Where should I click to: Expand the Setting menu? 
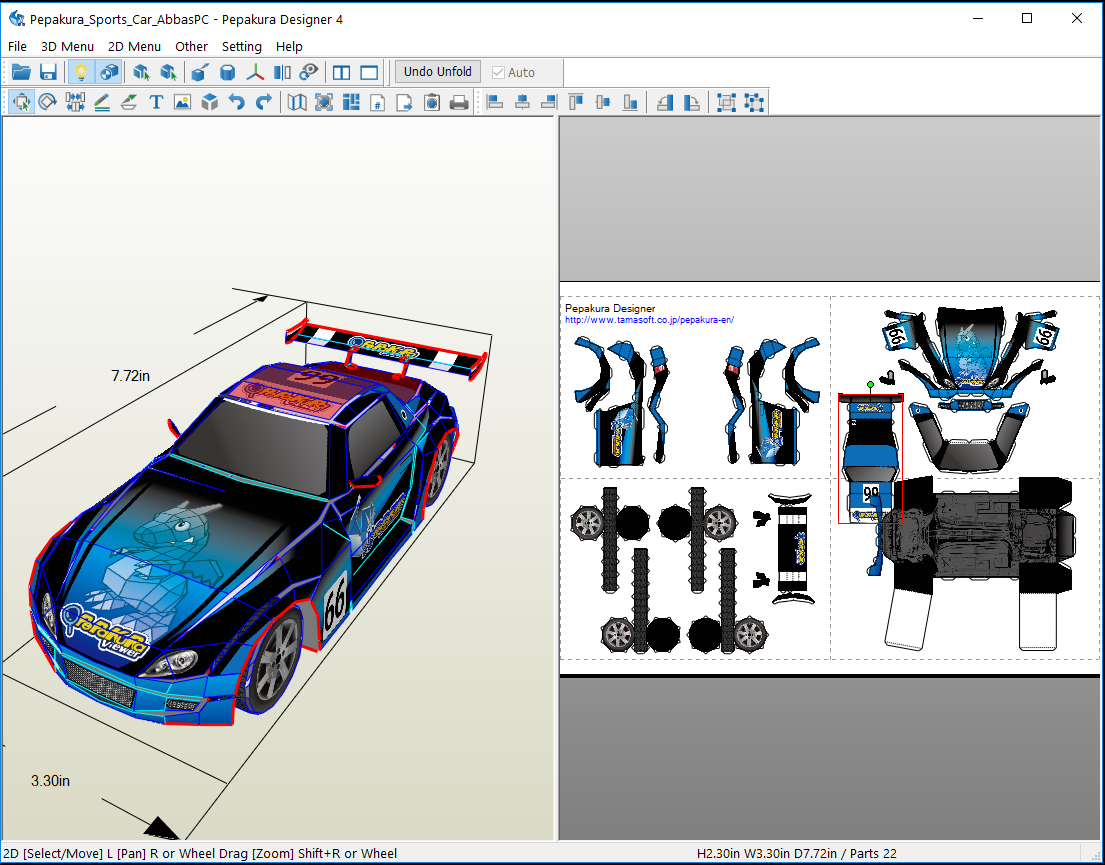click(242, 47)
